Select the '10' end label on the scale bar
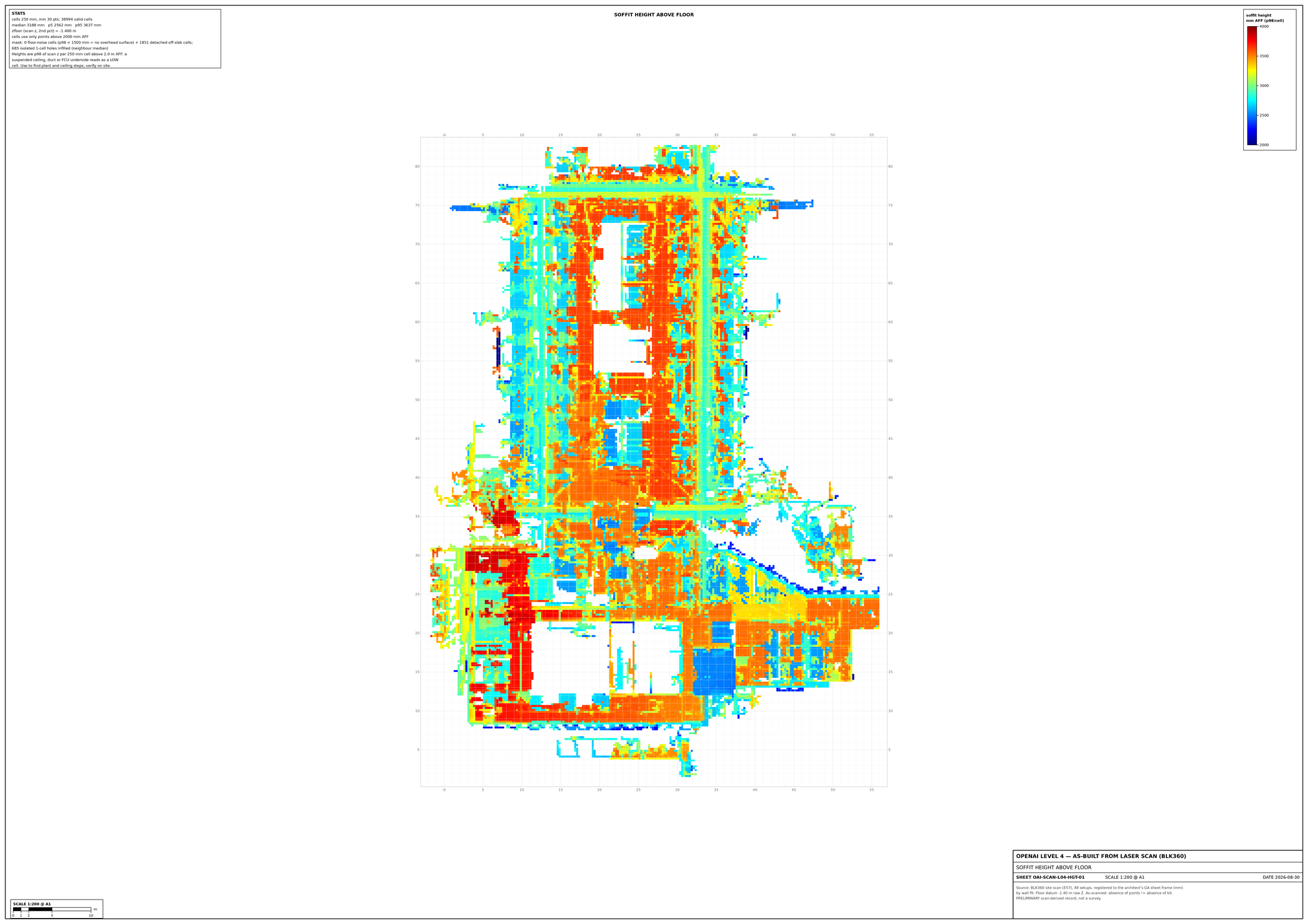The width and height of the screenshot is (1308, 924). coord(91,916)
